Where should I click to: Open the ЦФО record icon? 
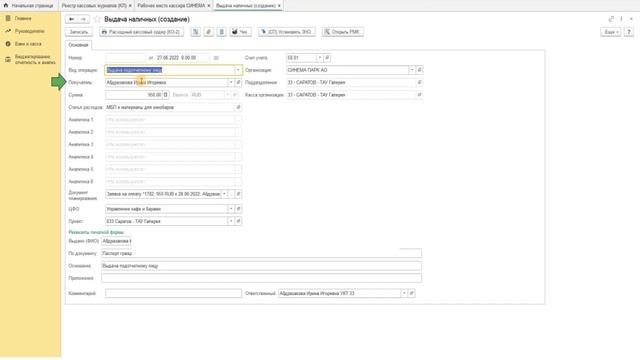(238, 209)
